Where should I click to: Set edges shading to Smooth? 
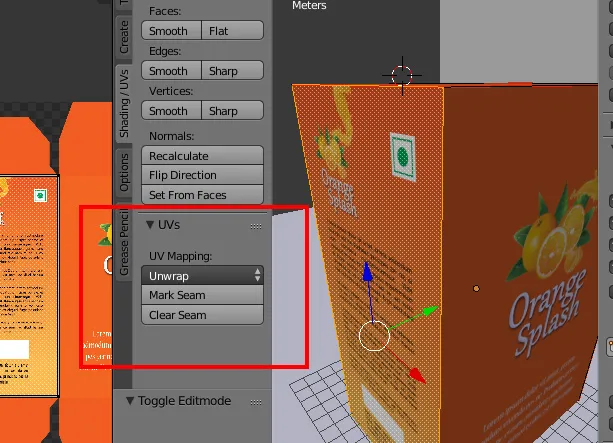(x=171, y=71)
